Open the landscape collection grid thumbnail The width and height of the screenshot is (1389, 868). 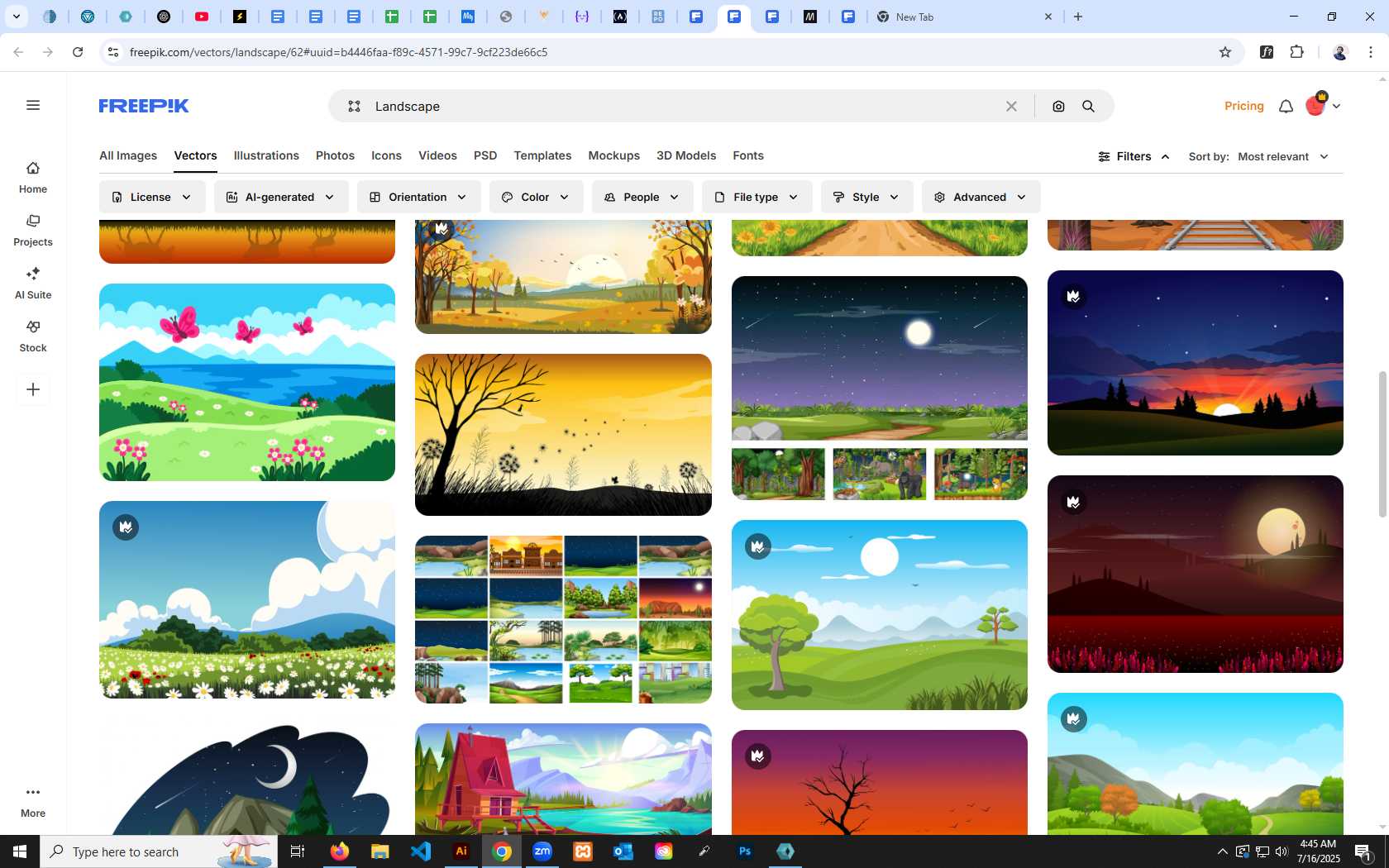563,619
